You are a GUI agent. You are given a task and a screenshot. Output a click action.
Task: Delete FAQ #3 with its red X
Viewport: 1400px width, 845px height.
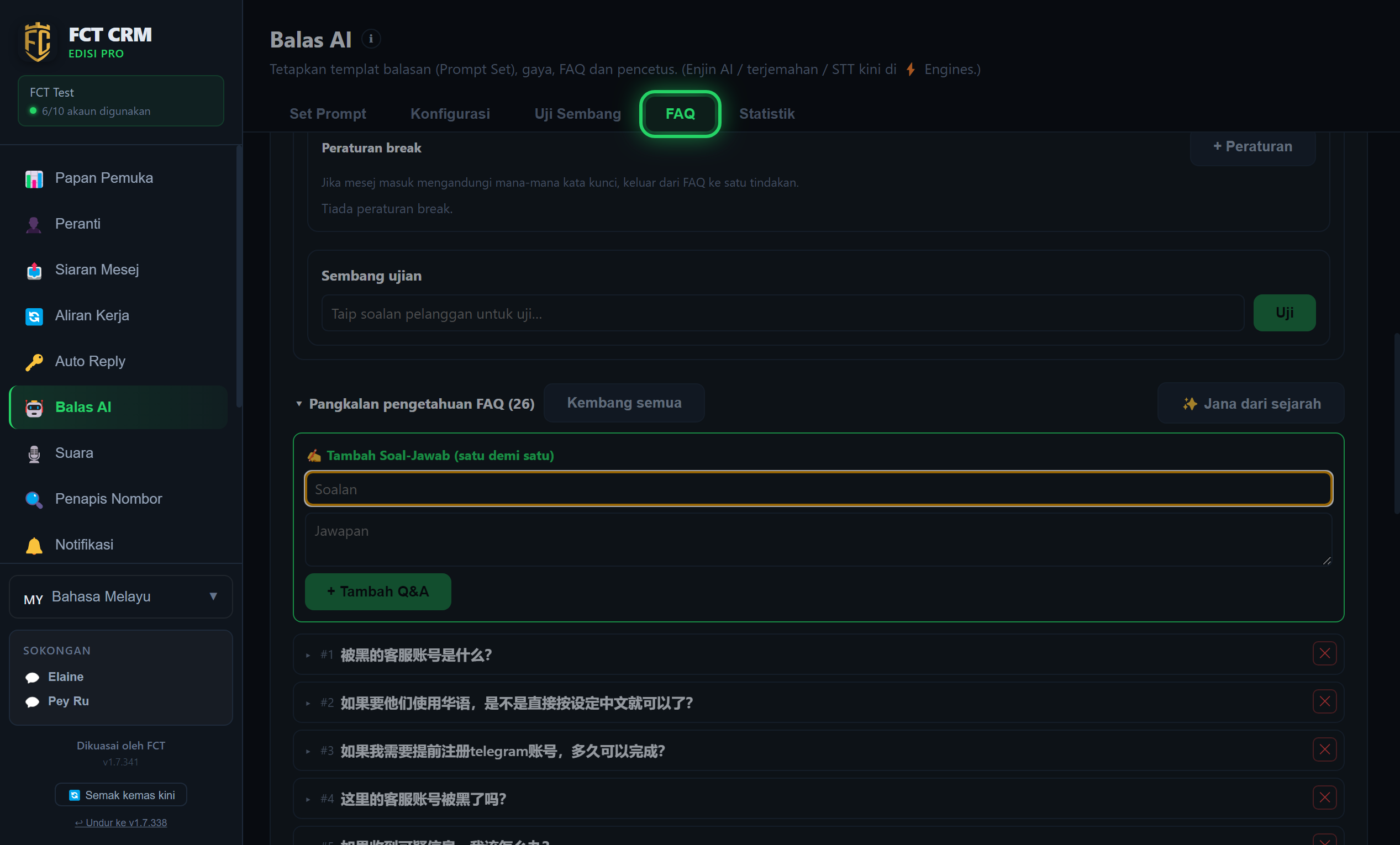click(x=1324, y=749)
